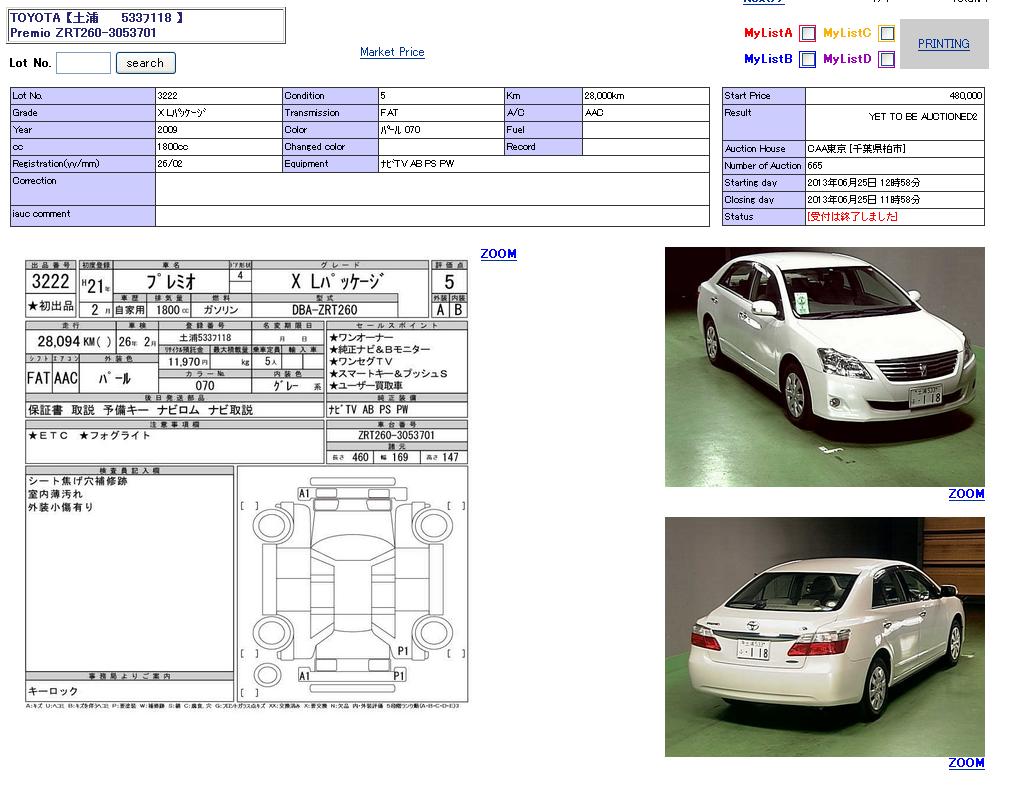Toggle the MyListD checkbox
Image resolution: width=1011 pixels, height=785 pixels.
tap(886, 60)
